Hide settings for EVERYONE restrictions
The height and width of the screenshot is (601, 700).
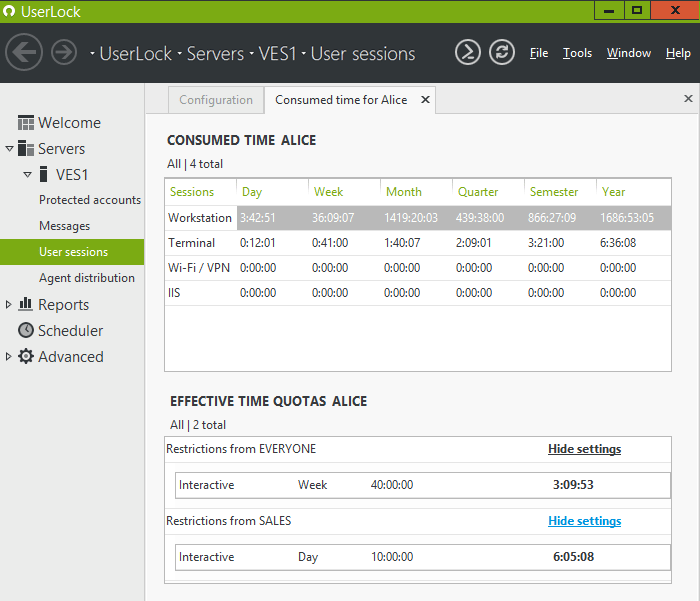coord(584,449)
